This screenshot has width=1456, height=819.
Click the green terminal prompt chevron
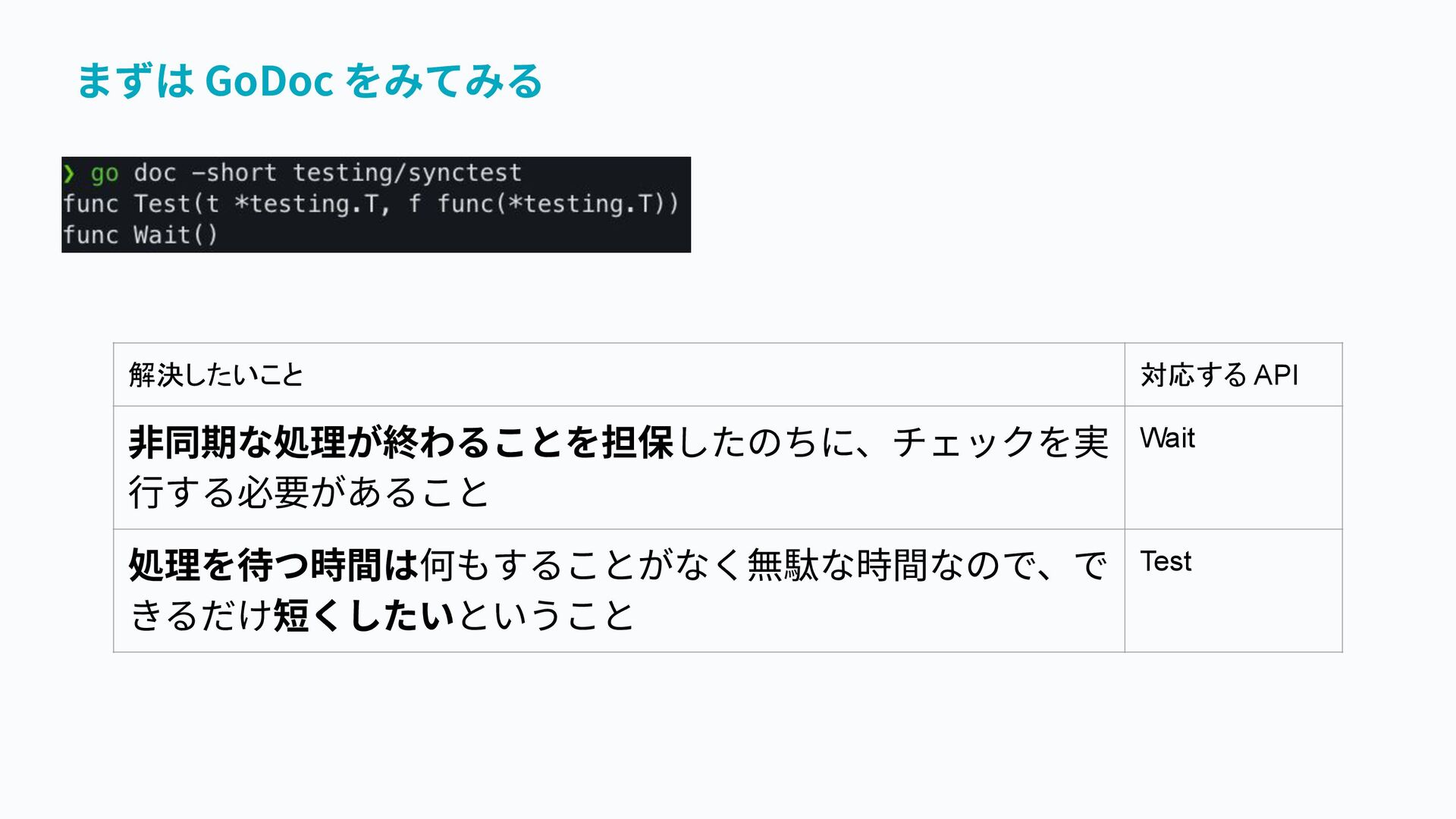[x=69, y=174]
